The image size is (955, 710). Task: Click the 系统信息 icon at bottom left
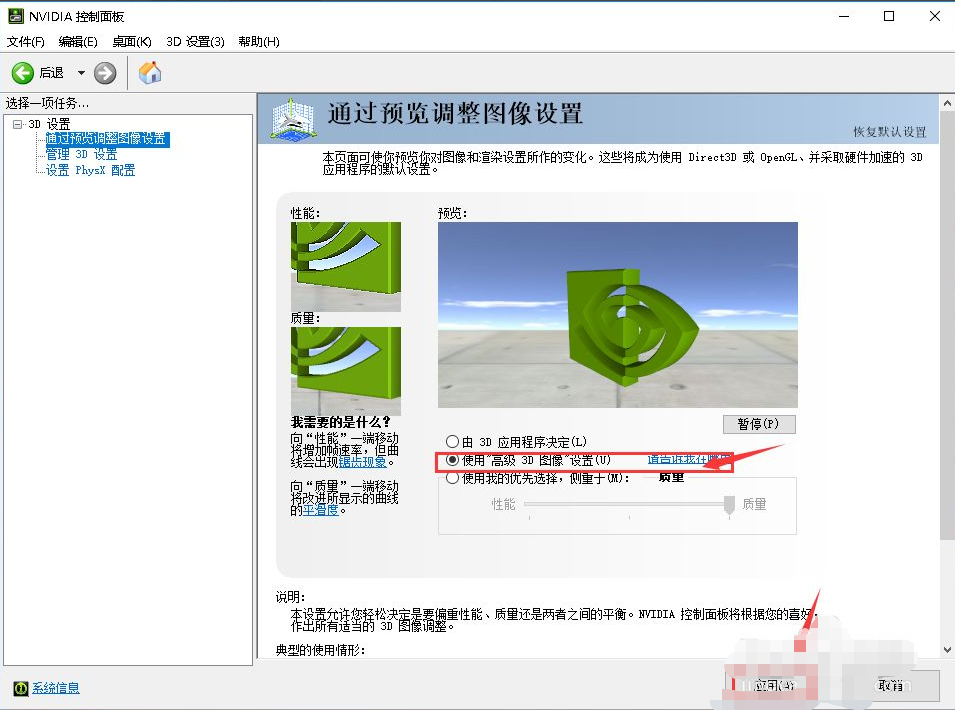pos(20,688)
